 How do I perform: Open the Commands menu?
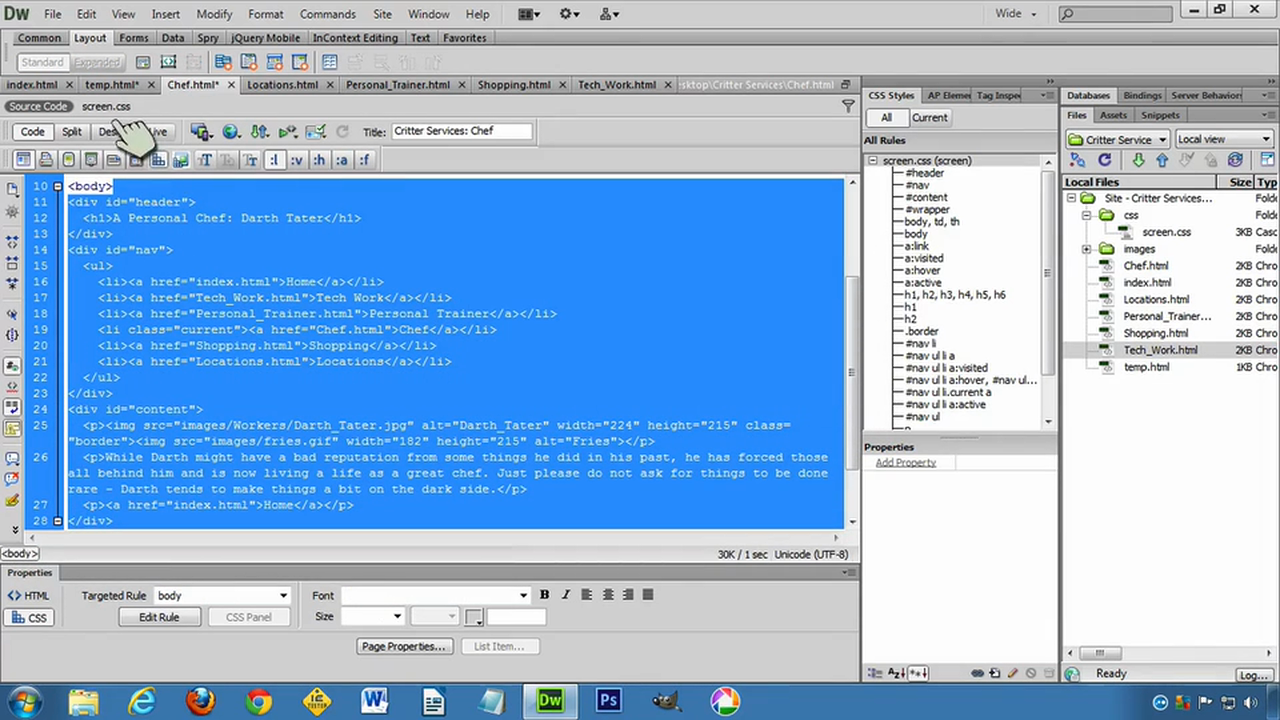click(x=327, y=14)
